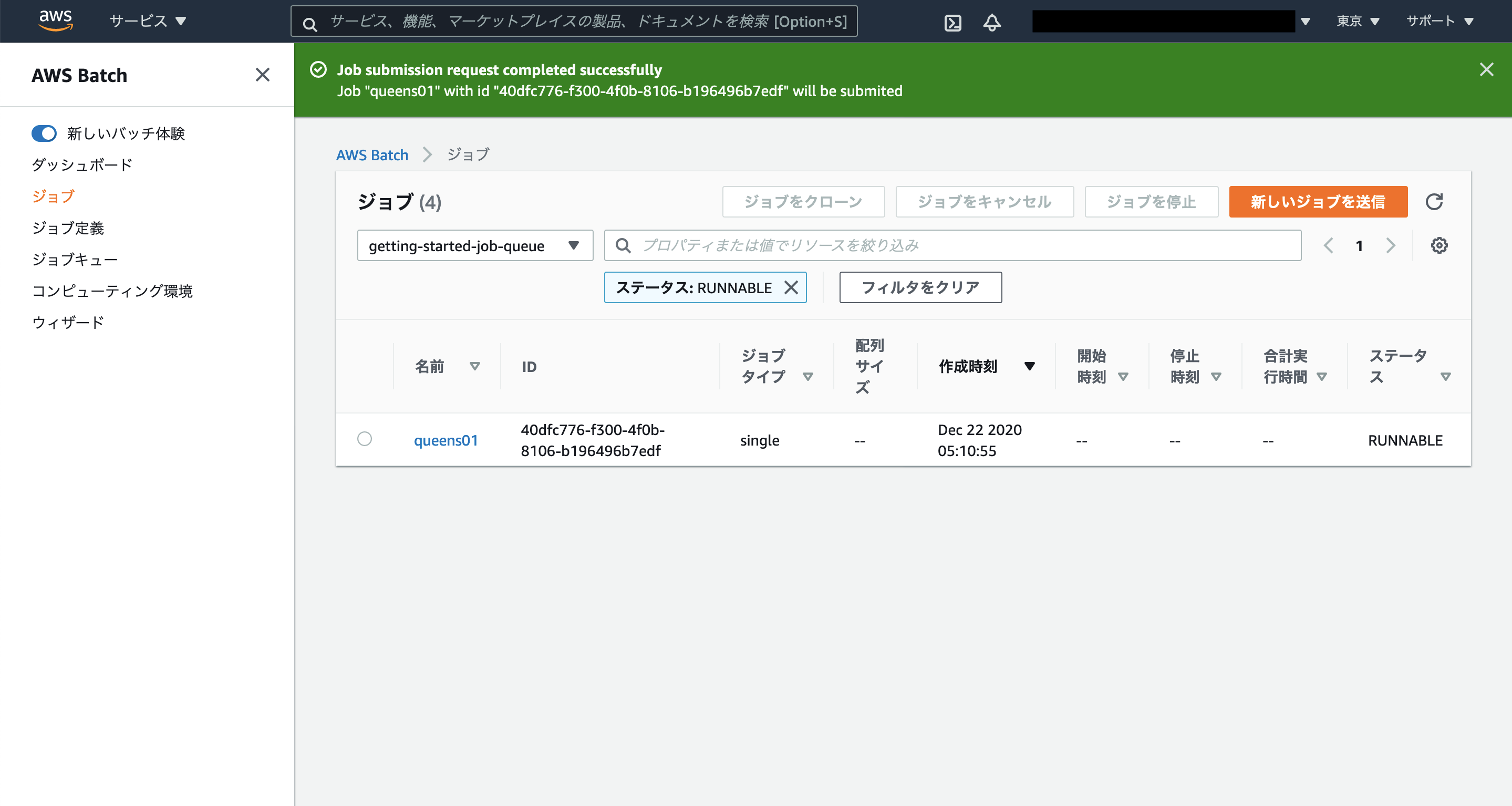Click the ID column header
This screenshot has width=1512, height=806.
529,367
